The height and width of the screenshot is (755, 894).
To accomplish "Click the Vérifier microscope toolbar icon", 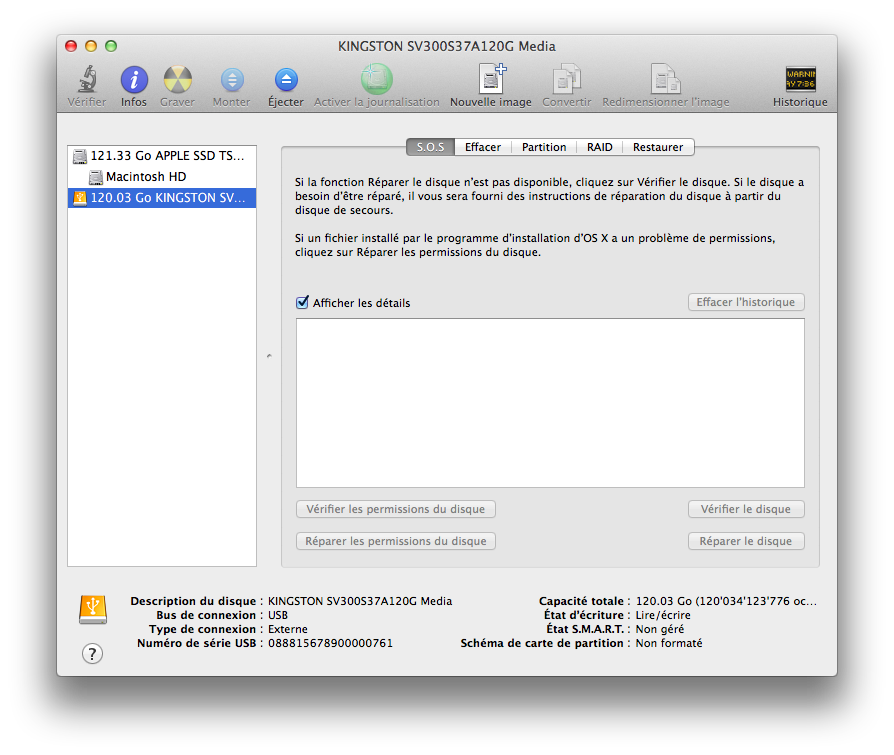I will (x=87, y=81).
